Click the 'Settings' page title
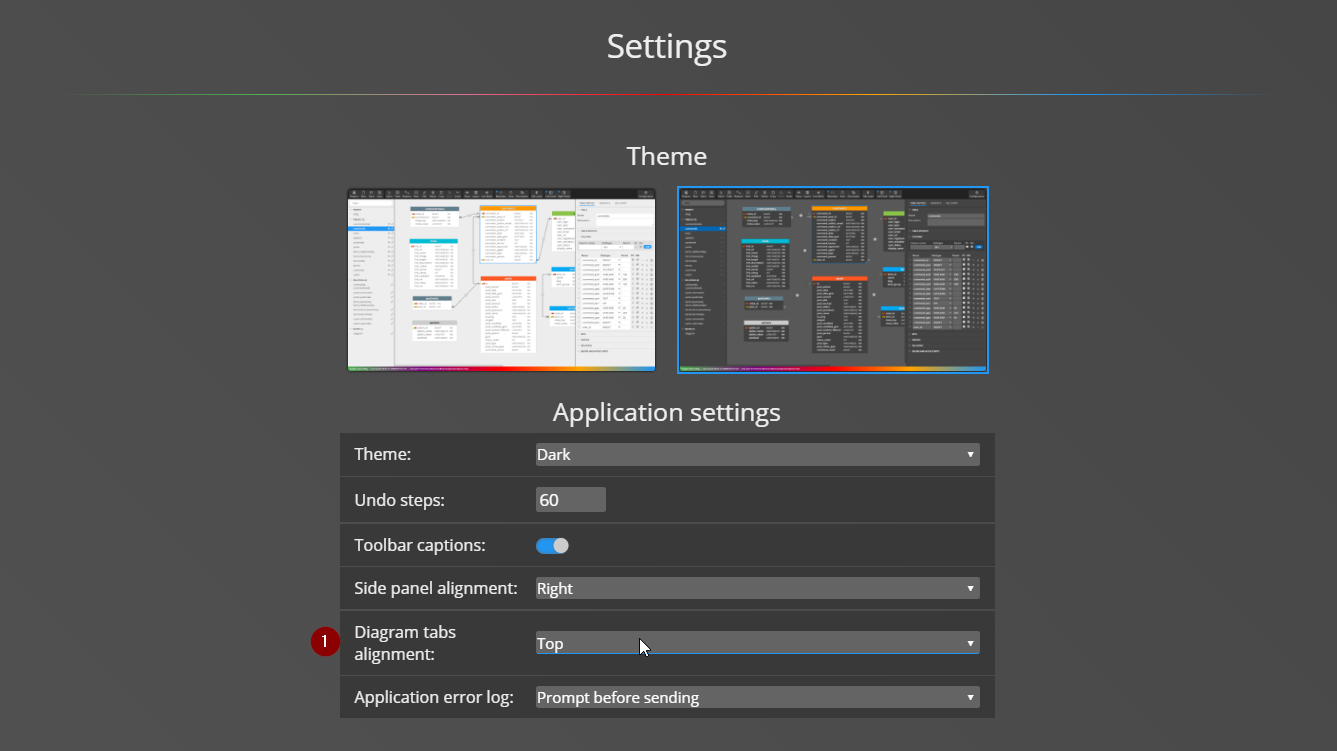 667,46
